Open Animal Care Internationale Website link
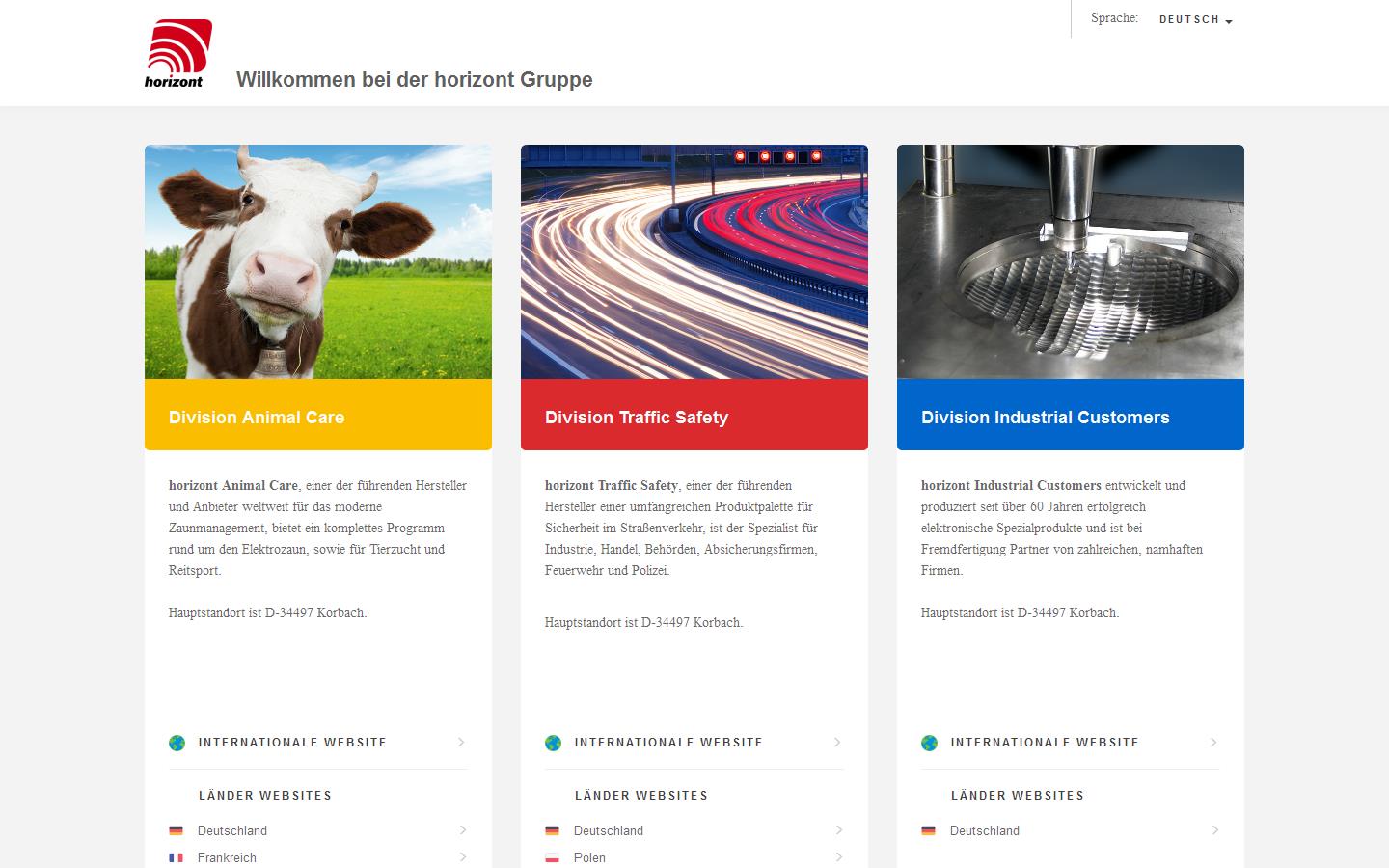The image size is (1389, 868). click(292, 743)
